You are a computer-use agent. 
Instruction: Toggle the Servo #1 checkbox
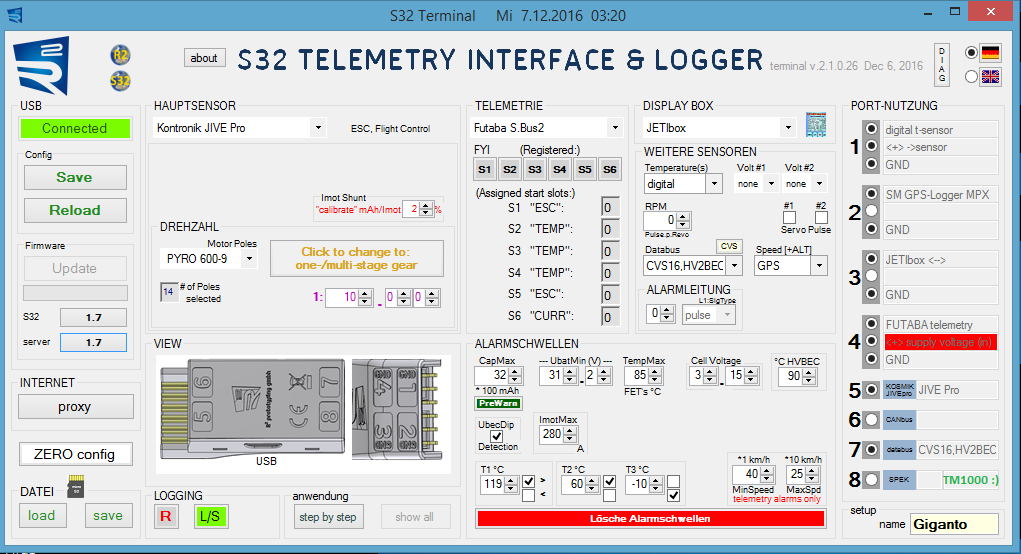(789, 217)
